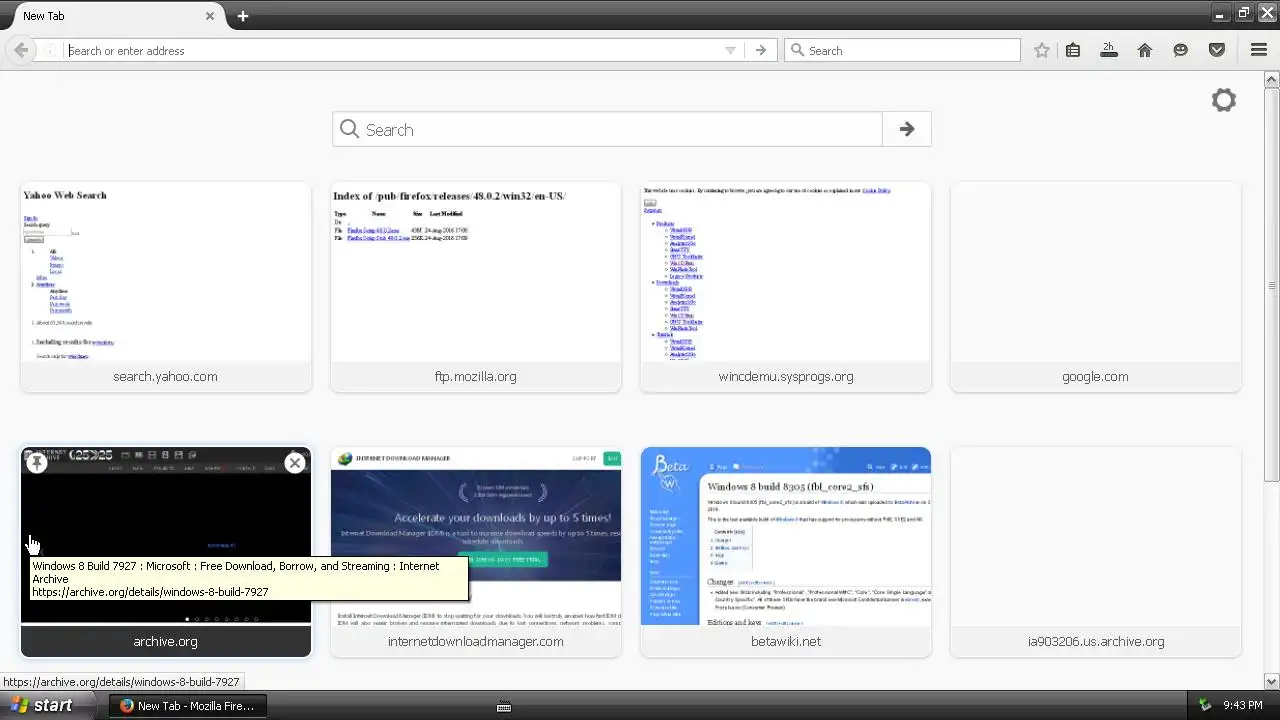Screen dimensions: 1280x720
Task: Click the page site identity info icon
Action: [x=49, y=50]
